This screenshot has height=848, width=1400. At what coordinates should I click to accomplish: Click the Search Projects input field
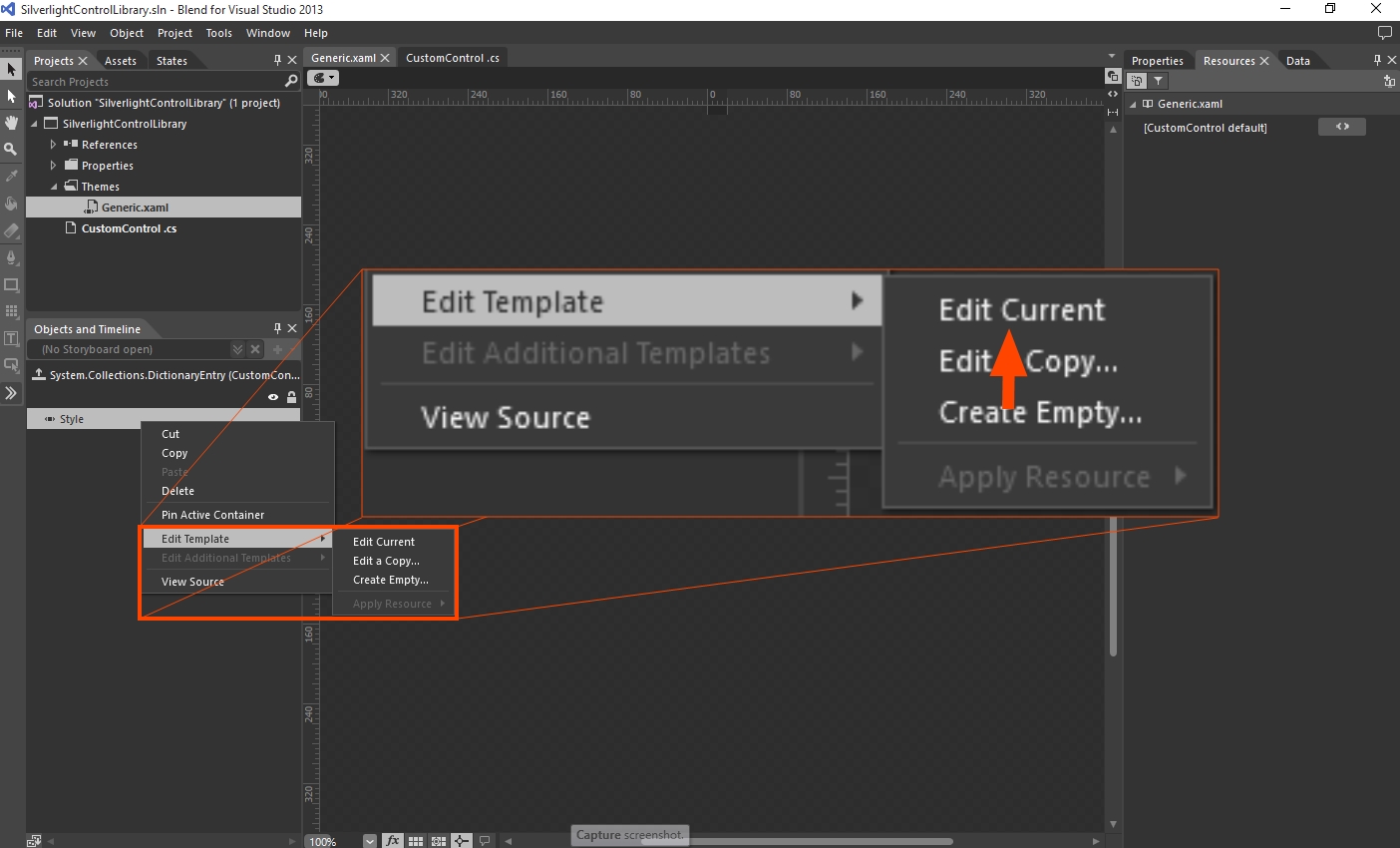point(155,82)
